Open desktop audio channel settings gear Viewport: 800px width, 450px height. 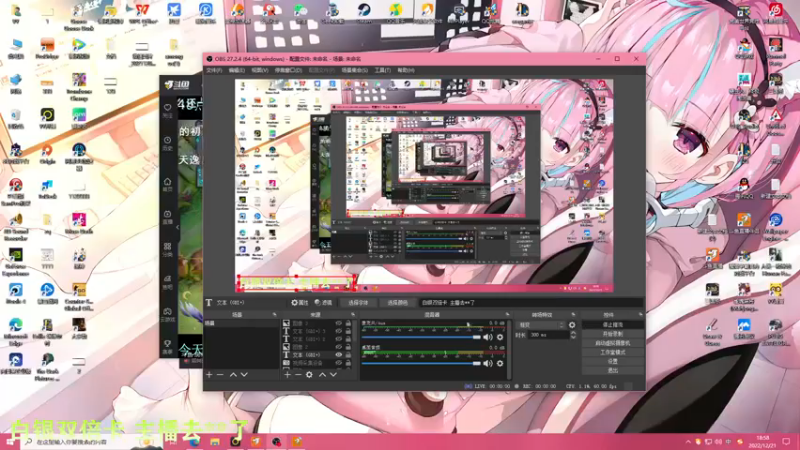[500, 363]
